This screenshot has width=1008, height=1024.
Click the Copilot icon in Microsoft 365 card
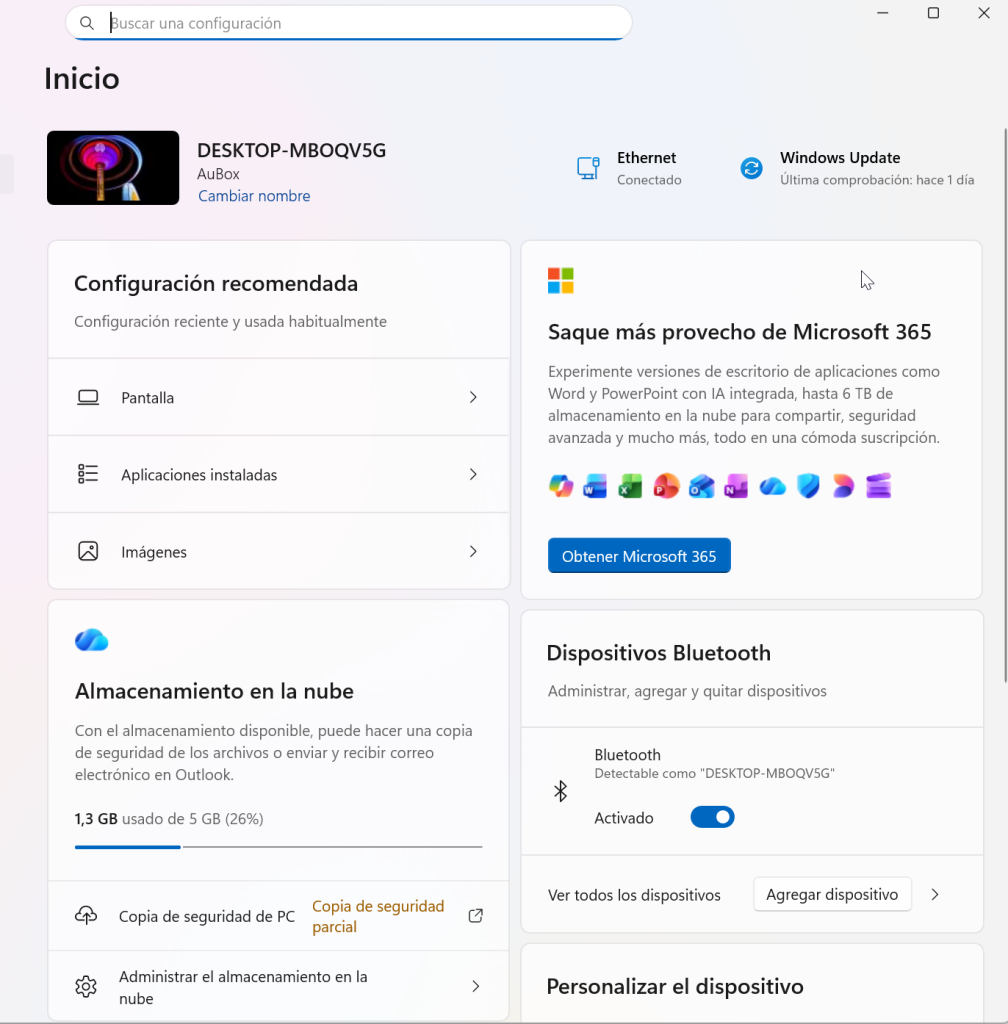(561, 487)
